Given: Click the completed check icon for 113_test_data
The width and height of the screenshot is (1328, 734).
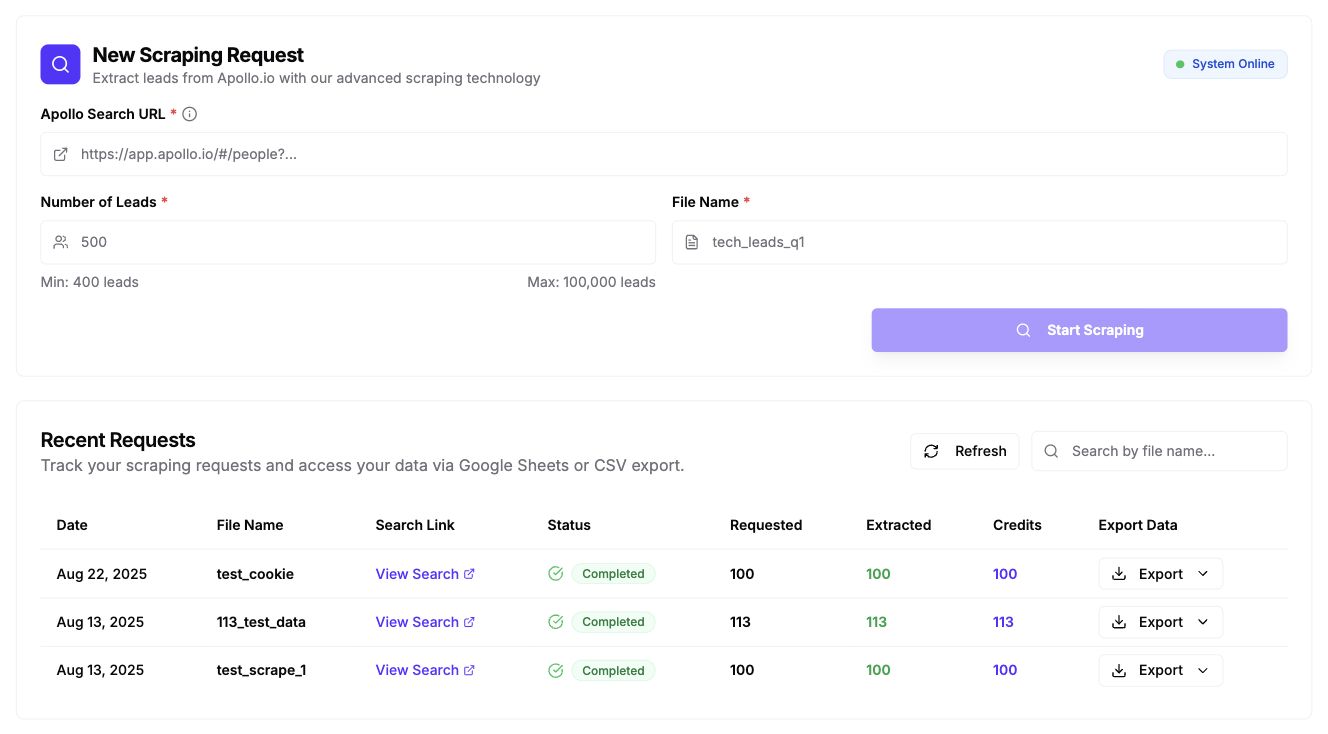Looking at the screenshot, I should pos(556,622).
